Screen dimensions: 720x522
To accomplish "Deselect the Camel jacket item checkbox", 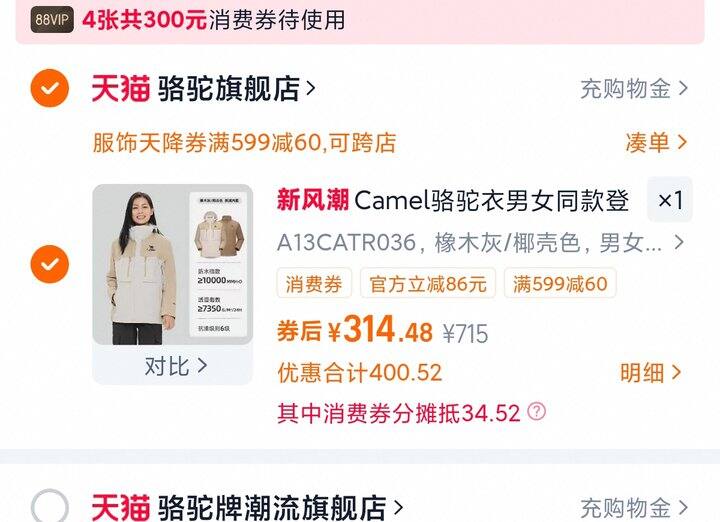I will tap(50, 264).
